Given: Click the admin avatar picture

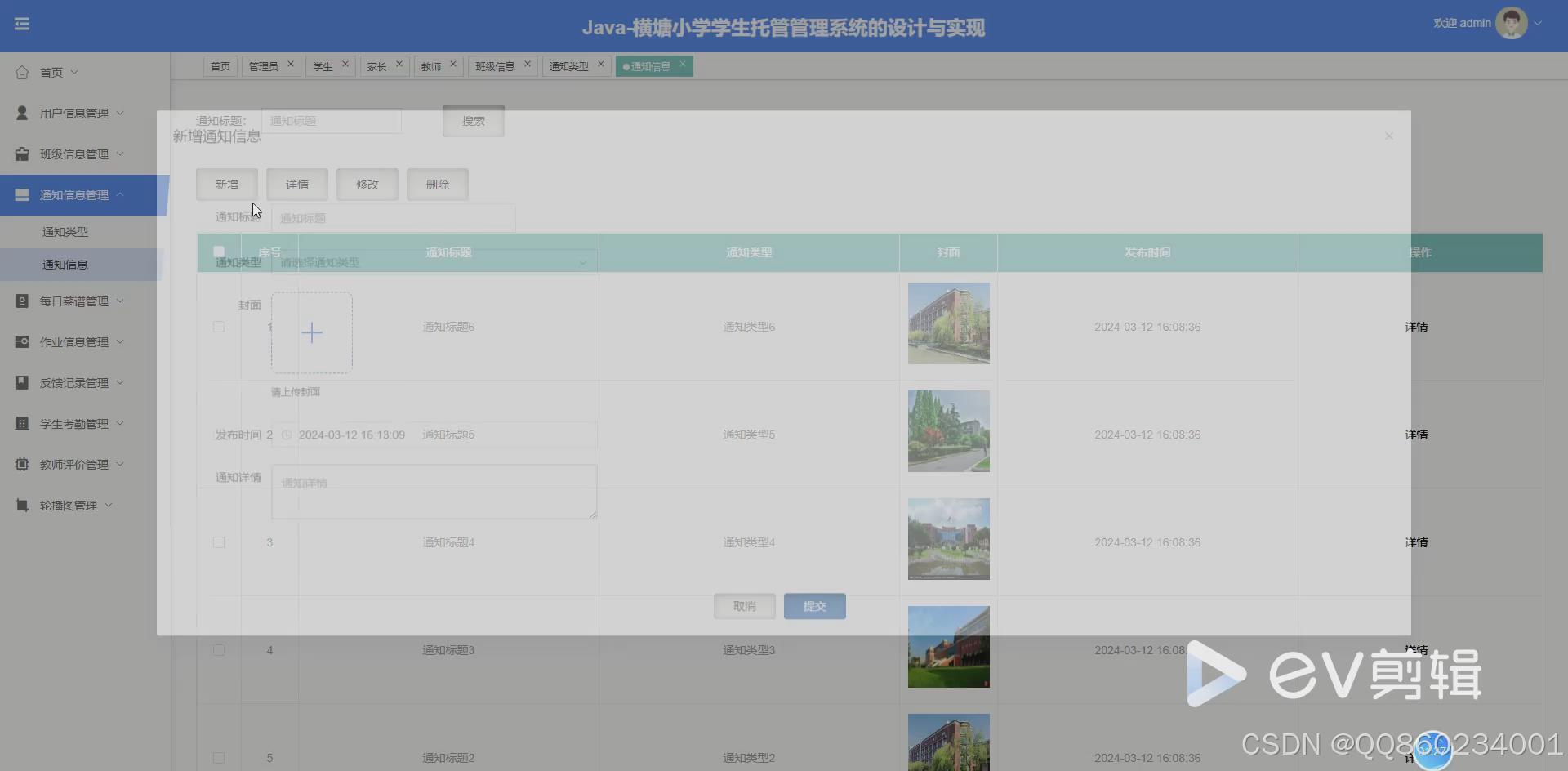Looking at the screenshot, I should [x=1512, y=24].
